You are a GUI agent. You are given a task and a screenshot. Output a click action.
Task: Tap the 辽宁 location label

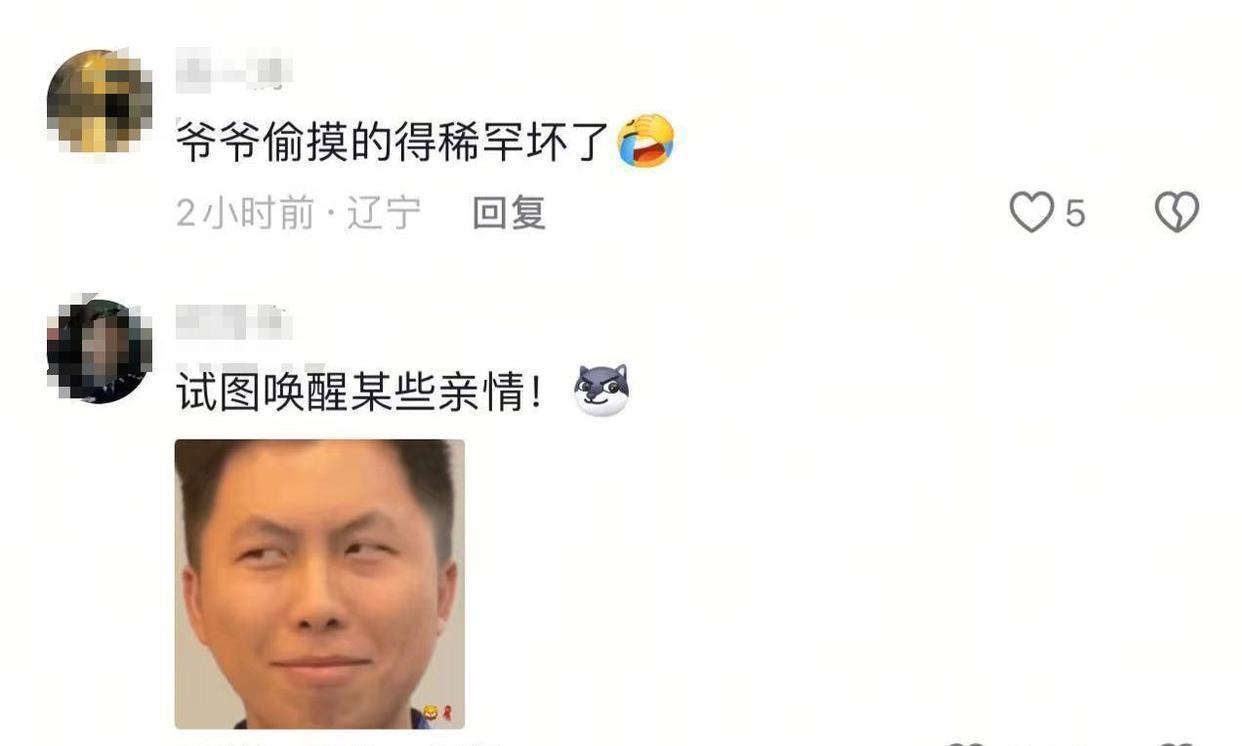click(384, 213)
